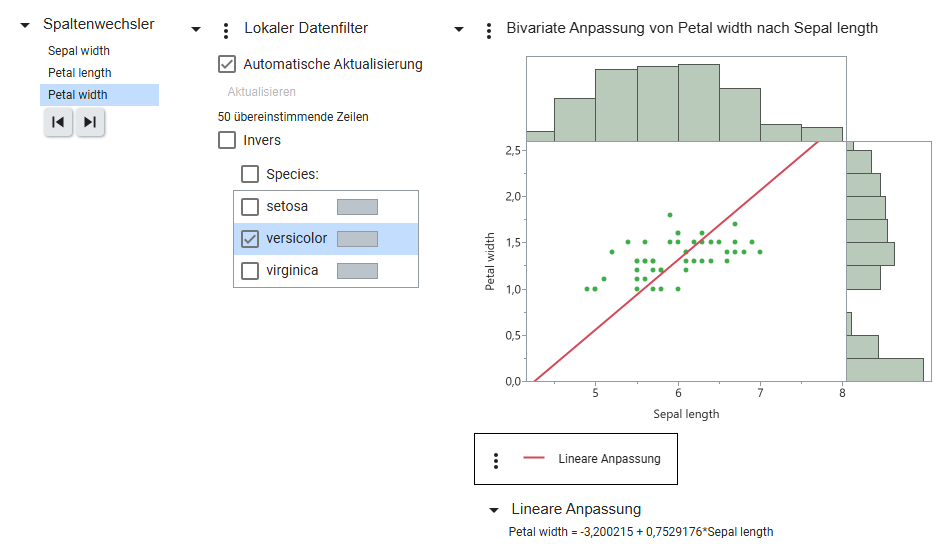The width and height of the screenshot is (944, 544).
Task: Uncheck Automatische Aktualisierung checkbox
Action: click(x=227, y=64)
